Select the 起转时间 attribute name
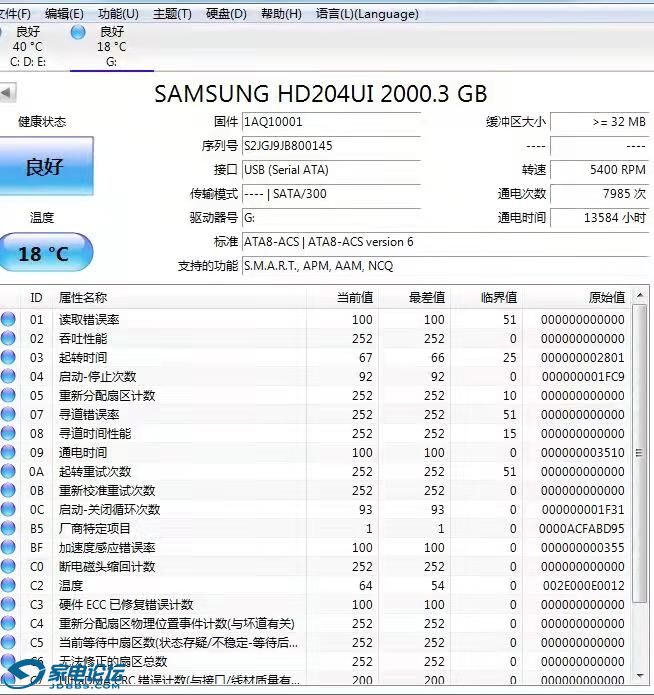Screen dimensions: 654x695 pos(83,358)
